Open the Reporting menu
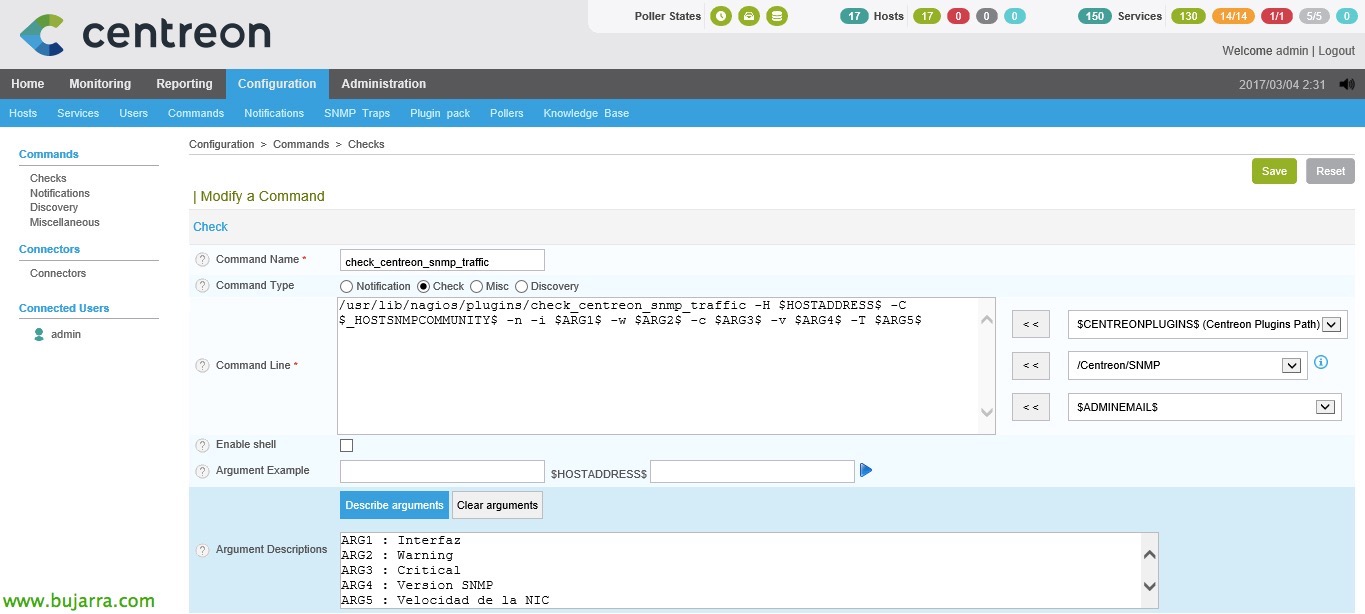Viewport: 1365px width, 614px height. [x=184, y=84]
